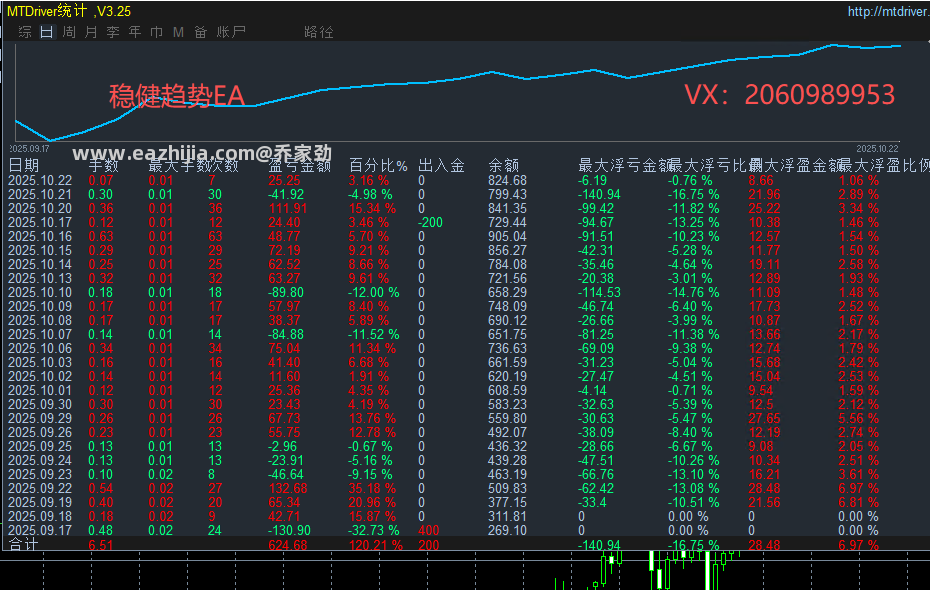Screen dimensions: 930x590
Task: Click loss -130.90 in the 2025.09.17 row
Action: 289,530
